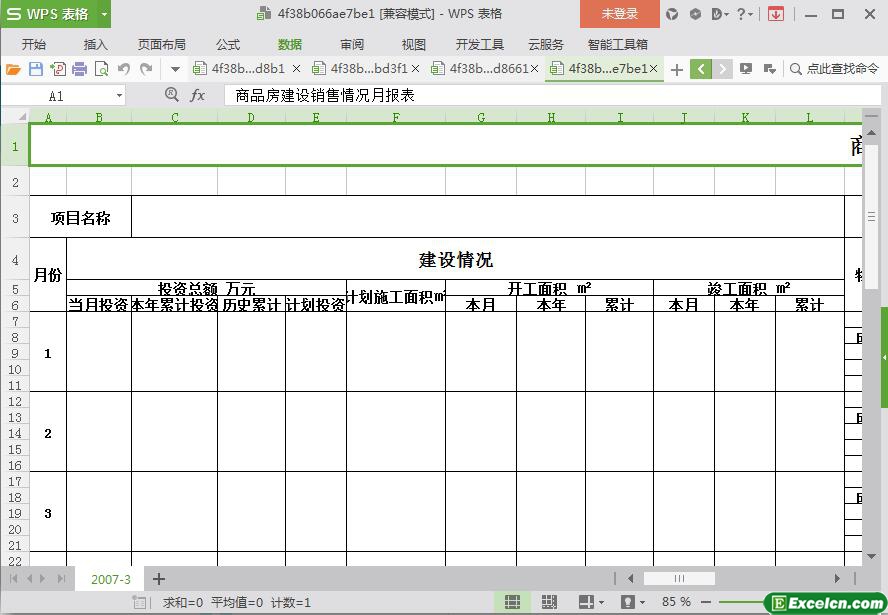Open the WPS 表格 application menu dropdown
Viewport: 888px width, 615px height.
pyautogui.click(x=104, y=14)
